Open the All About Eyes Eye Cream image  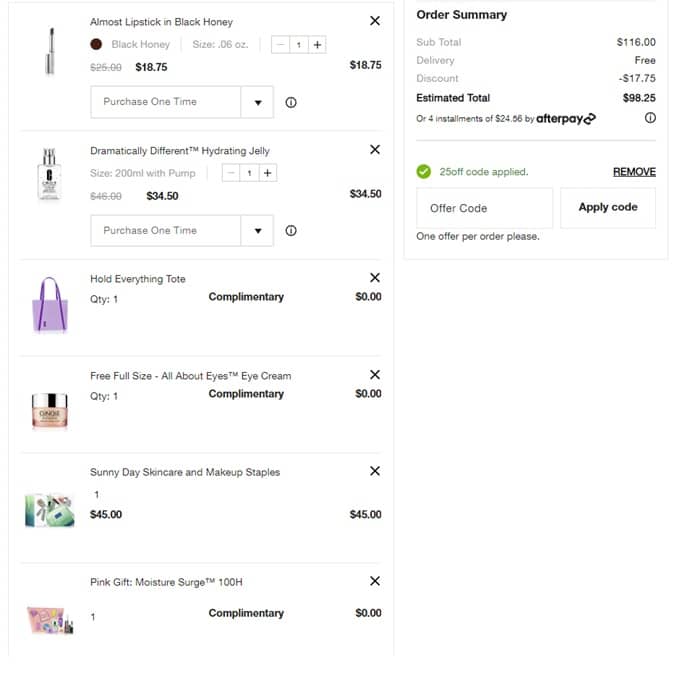pos(49,409)
